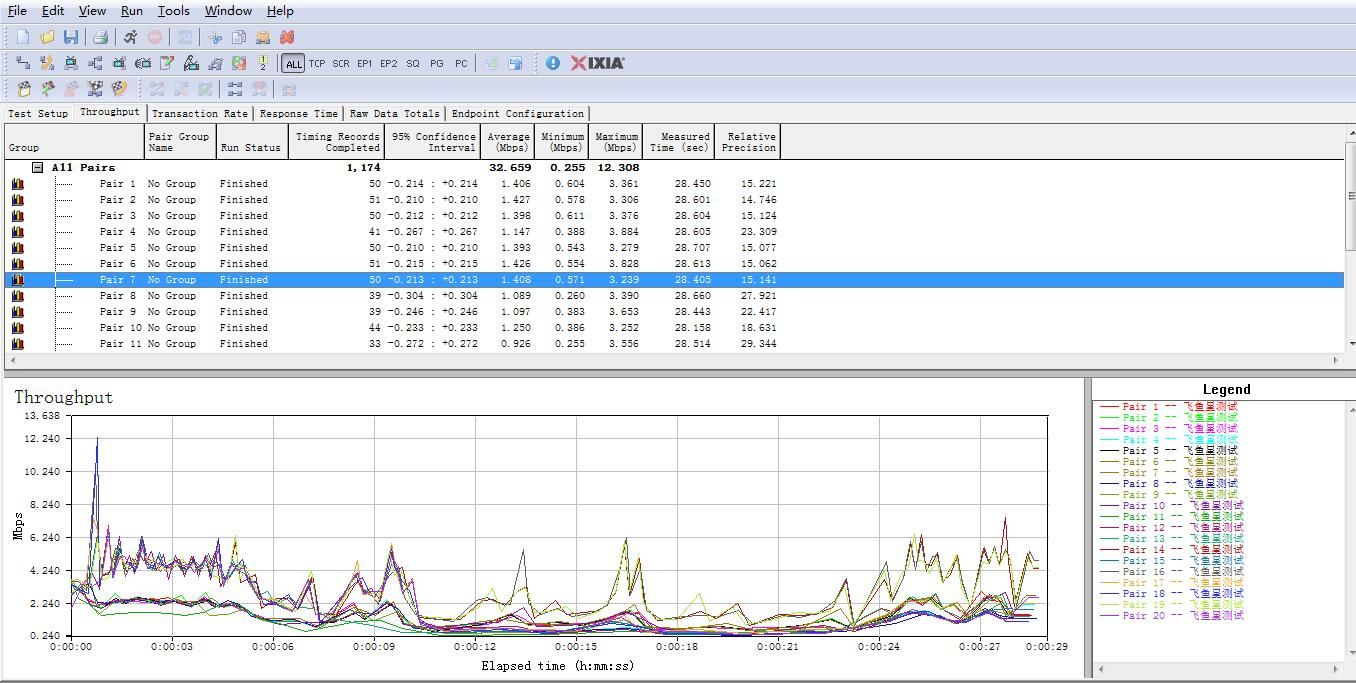Screen dimensions: 1356x683
Task: Toggle the EP1 filter button
Action: [x=365, y=63]
